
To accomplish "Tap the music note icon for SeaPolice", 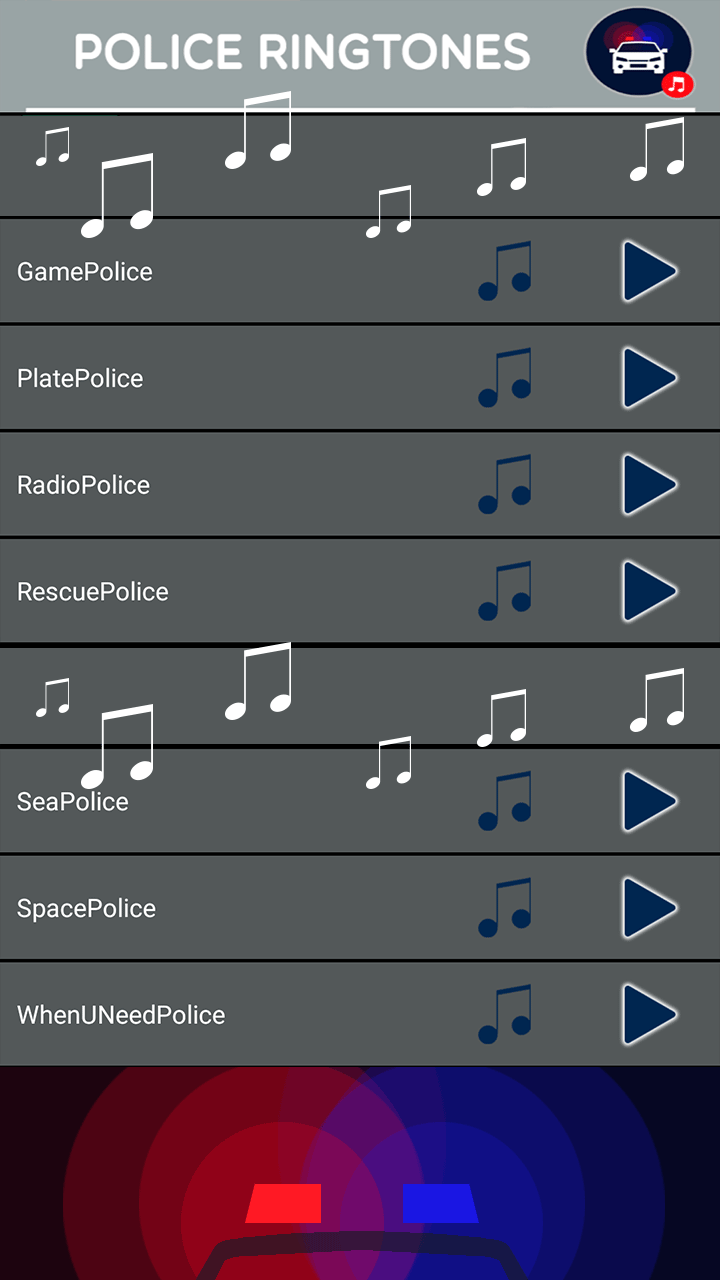I will 505,801.
